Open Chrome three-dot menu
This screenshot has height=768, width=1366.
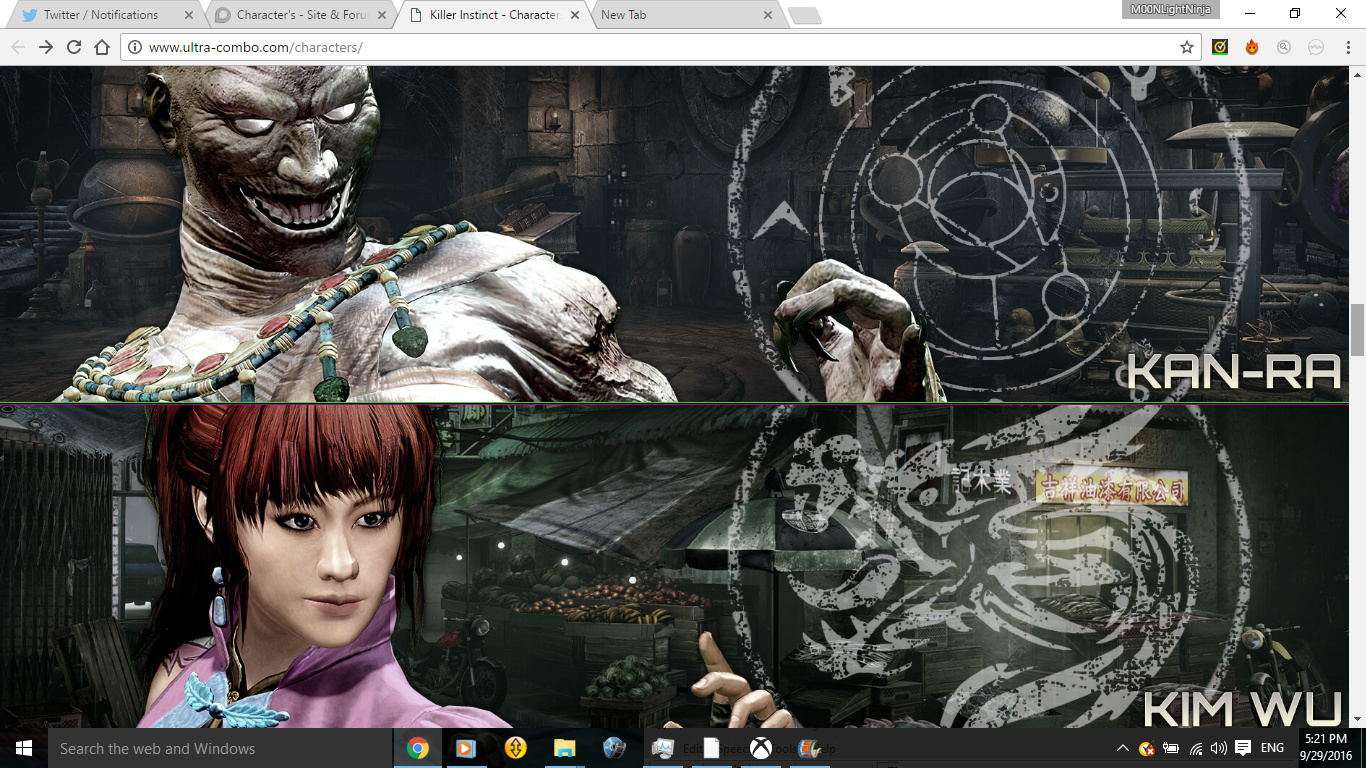(x=1346, y=47)
